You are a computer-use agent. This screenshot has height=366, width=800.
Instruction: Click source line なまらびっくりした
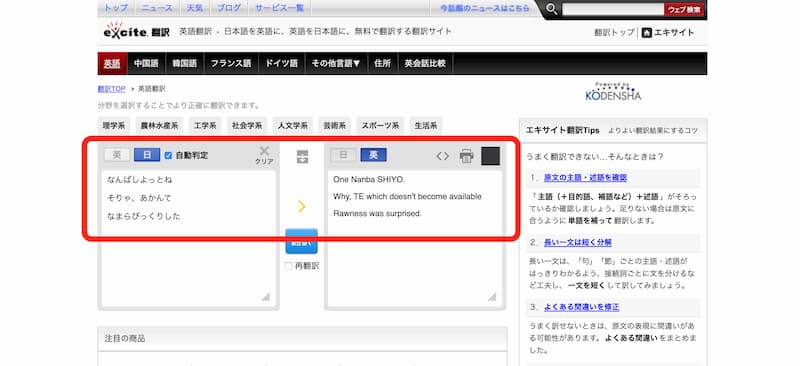pos(143,216)
